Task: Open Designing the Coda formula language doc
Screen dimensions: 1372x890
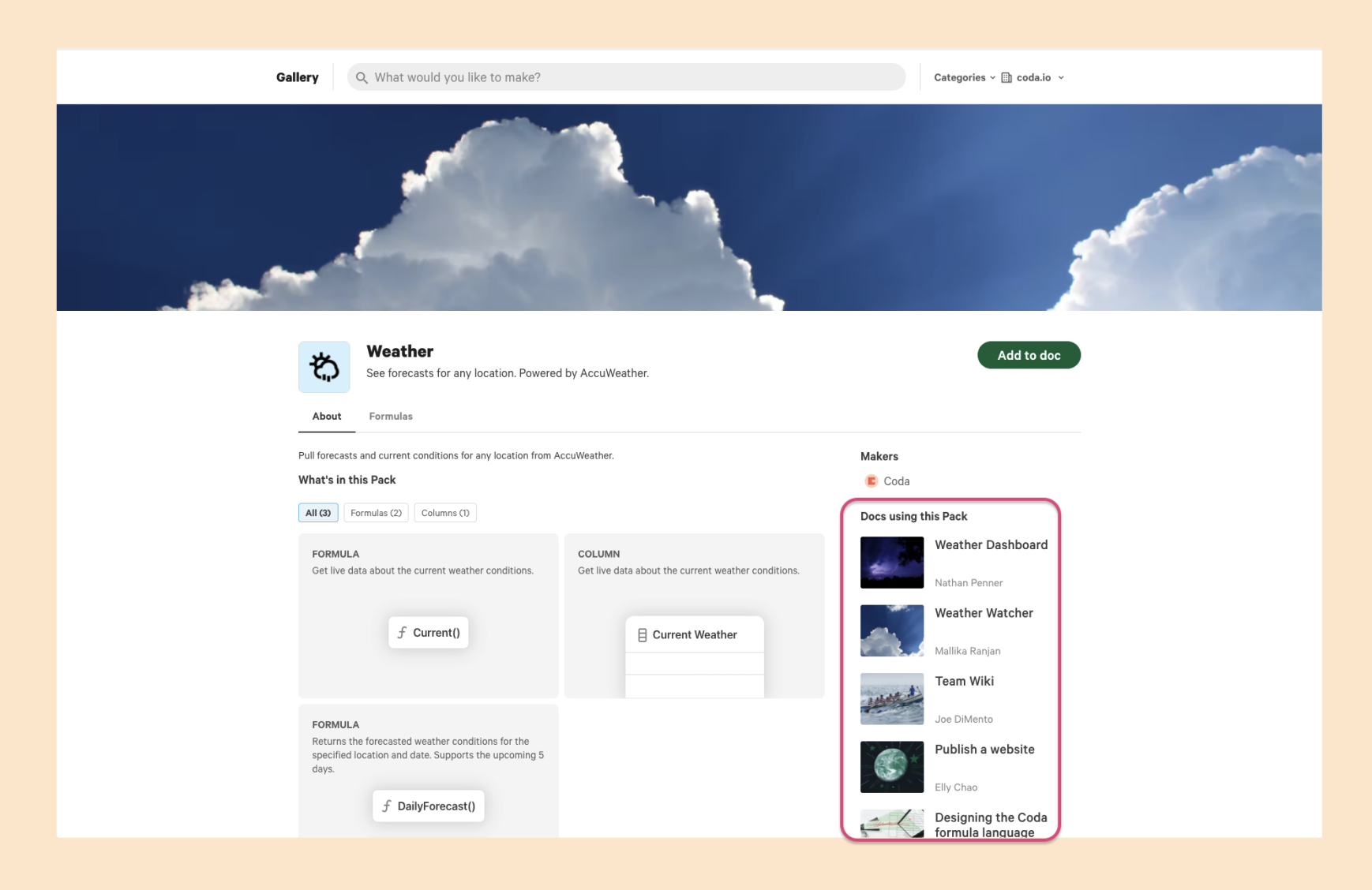Action: pos(991,825)
